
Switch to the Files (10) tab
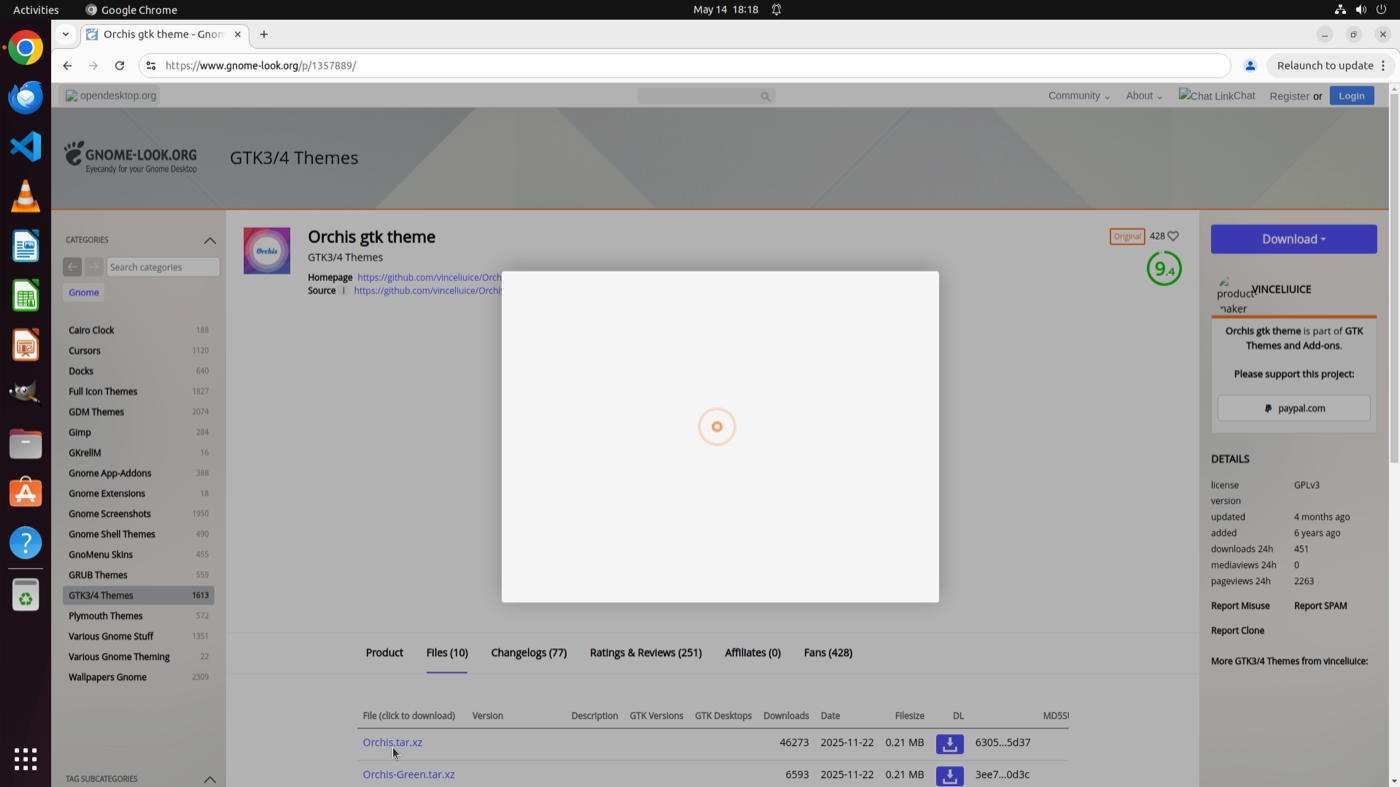point(447,653)
